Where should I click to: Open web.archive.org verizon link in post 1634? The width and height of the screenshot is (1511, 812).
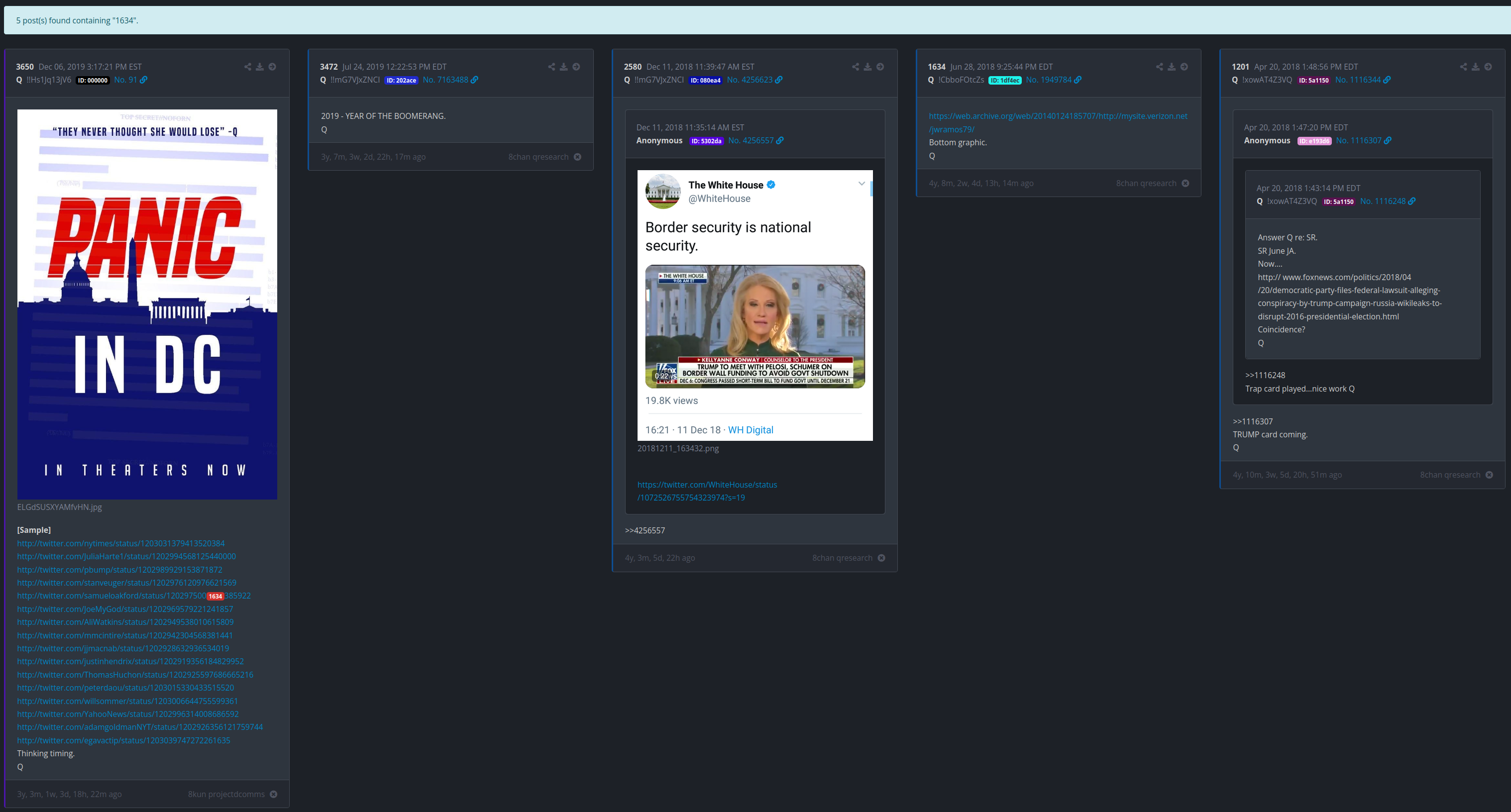click(1058, 122)
